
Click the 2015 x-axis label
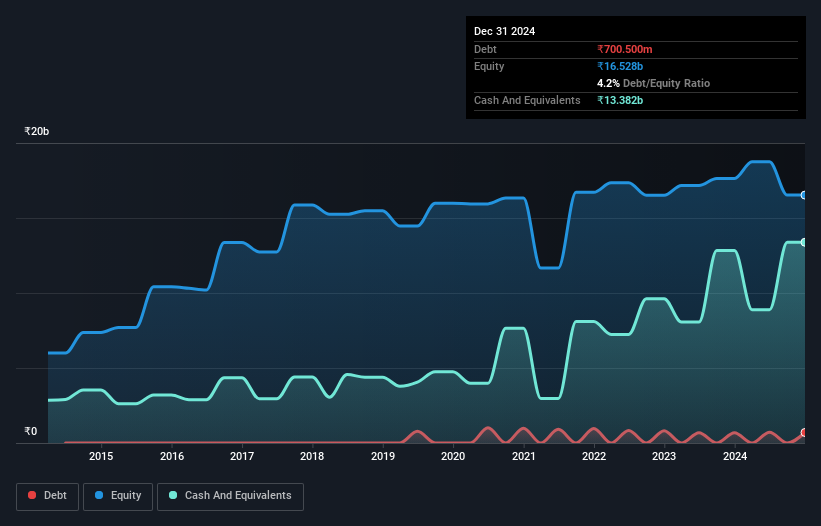(x=101, y=456)
